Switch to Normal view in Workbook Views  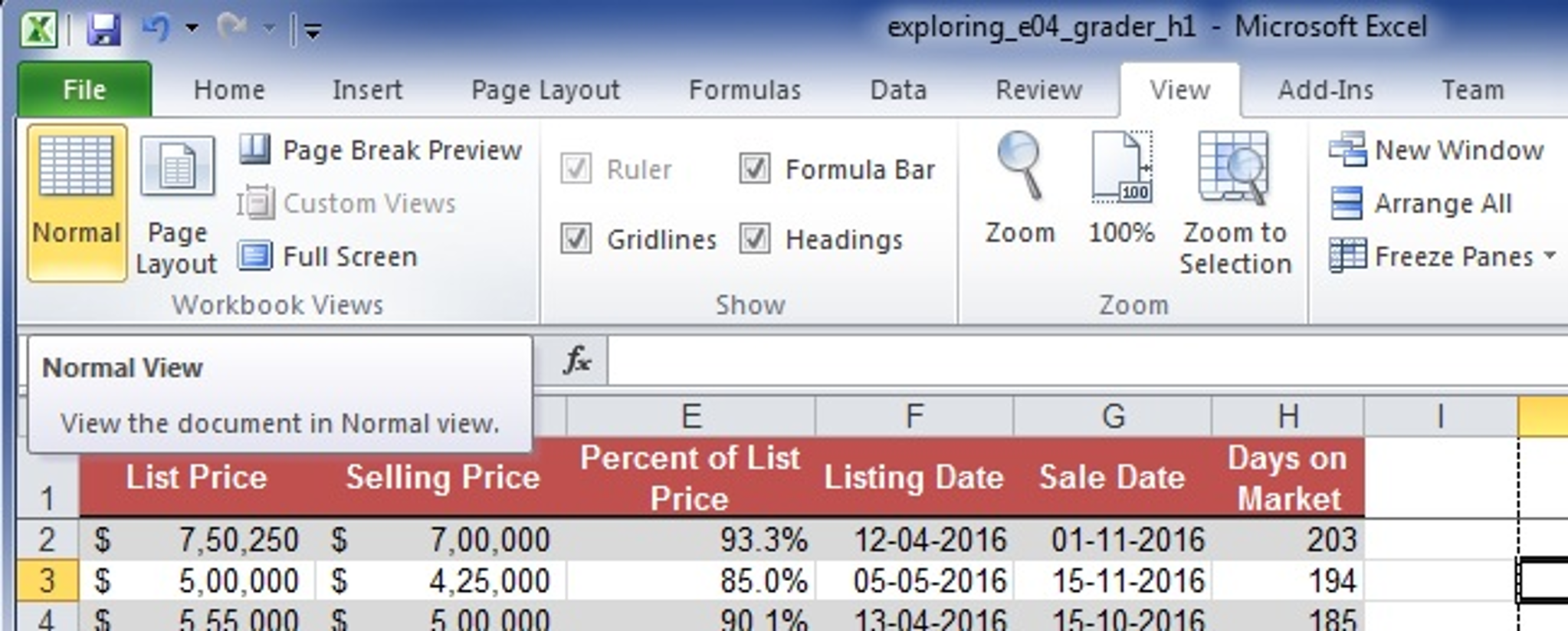click(77, 202)
